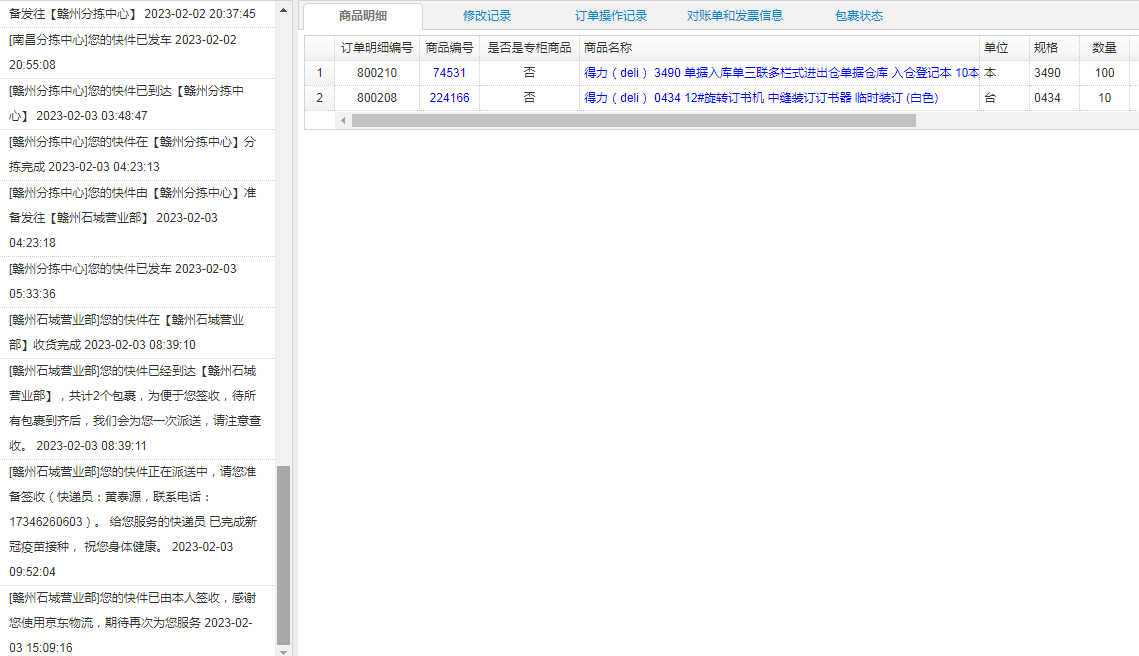Click the quantity cell 10
The height and width of the screenshot is (656, 1139).
coord(1104,97)
